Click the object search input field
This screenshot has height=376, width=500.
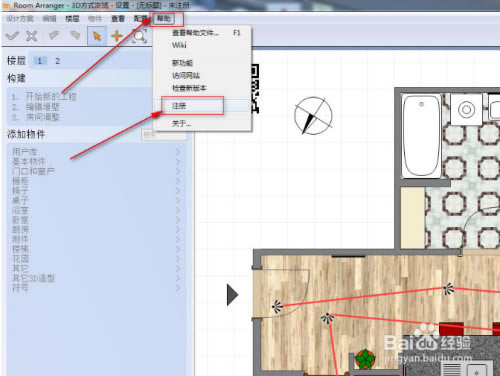click(x=164, y=135)
